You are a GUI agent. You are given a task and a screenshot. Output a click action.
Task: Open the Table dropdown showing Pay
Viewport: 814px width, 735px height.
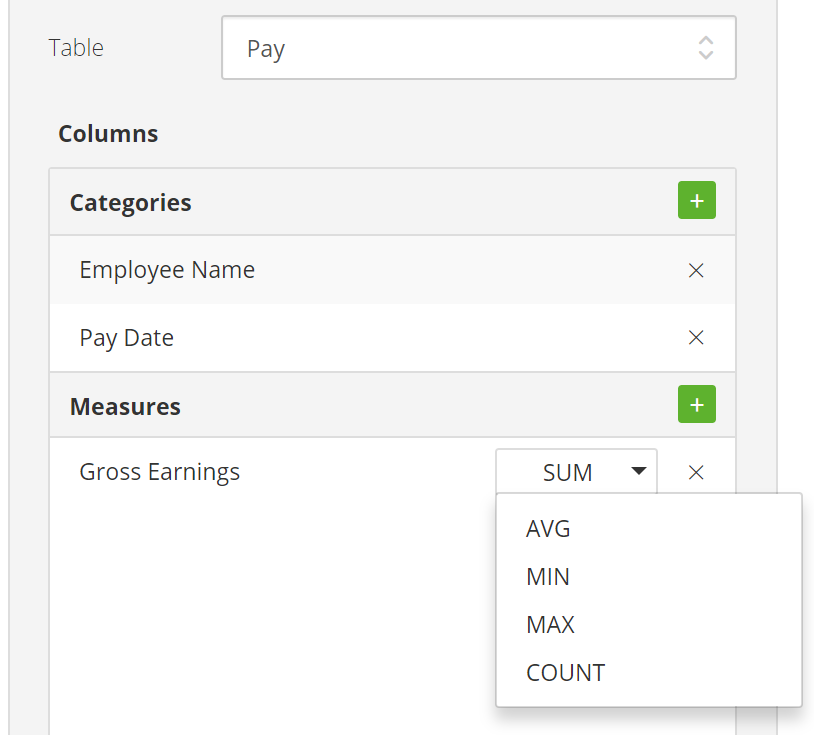(x=479, y=48)
